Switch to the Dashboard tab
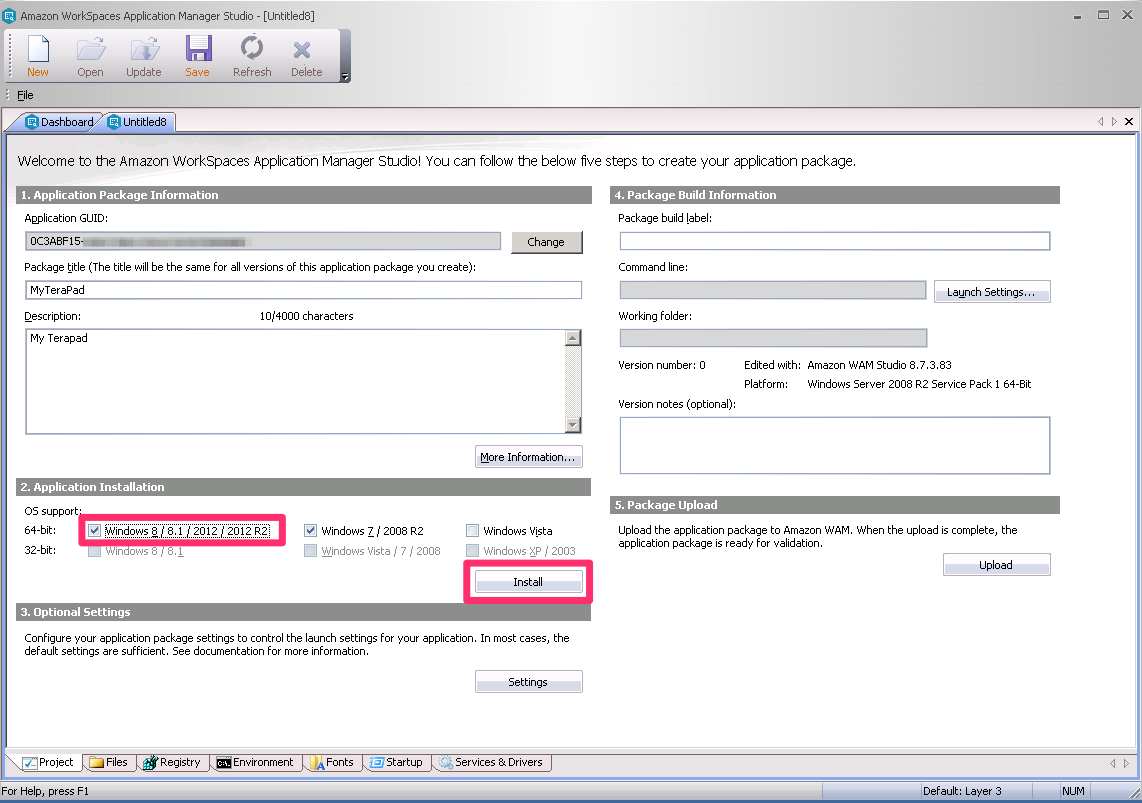Screen dimensions: 1142x803 coord(60,121)
